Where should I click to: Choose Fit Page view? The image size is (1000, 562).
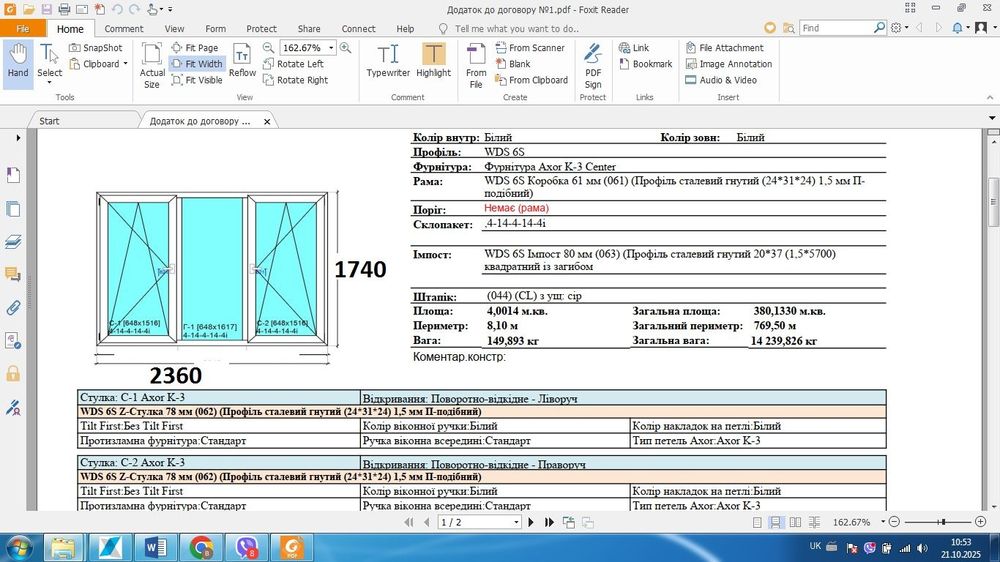[x=195, y=48]
